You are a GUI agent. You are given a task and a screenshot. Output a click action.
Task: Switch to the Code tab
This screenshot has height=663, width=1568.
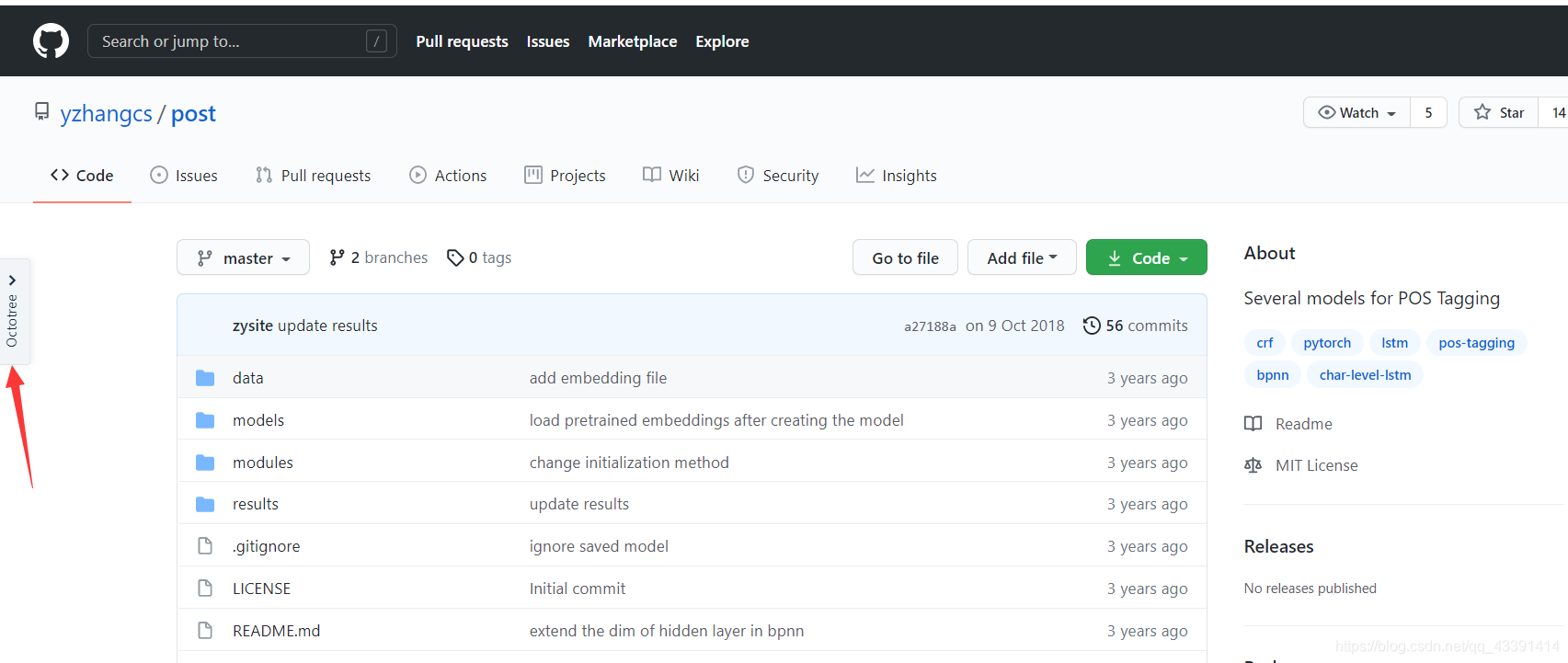(82, 176)
